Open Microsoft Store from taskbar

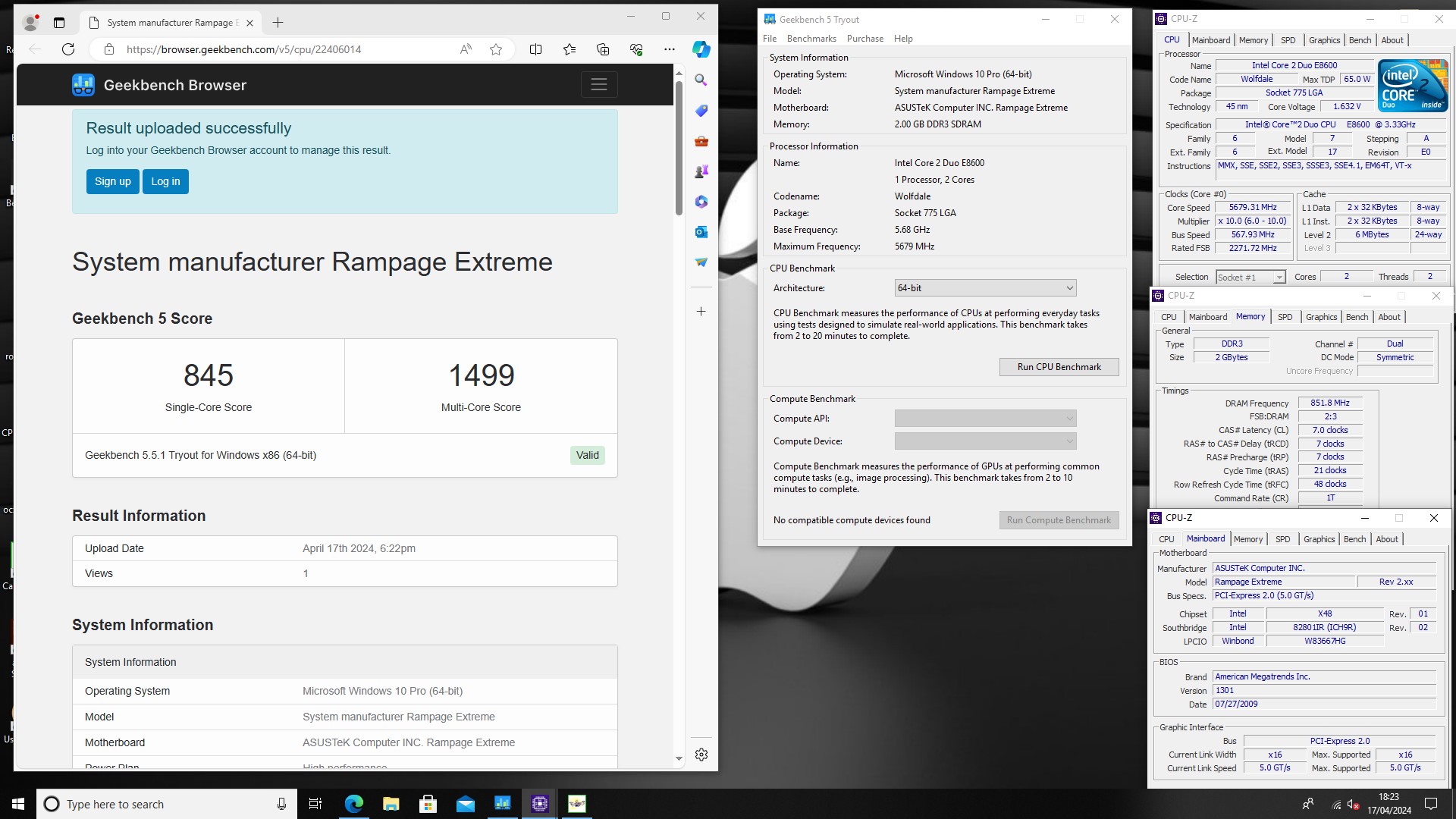pos(428,804)
